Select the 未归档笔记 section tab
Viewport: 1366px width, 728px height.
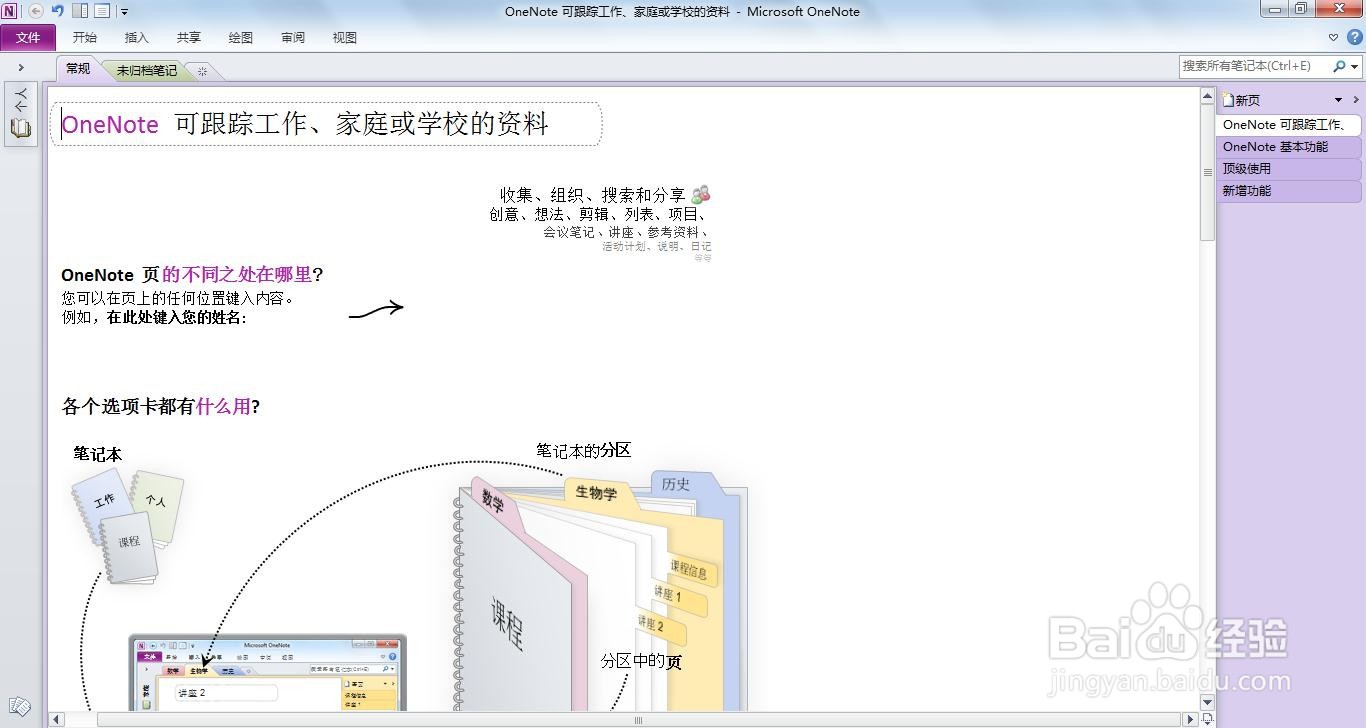pyautogui.click(x=147, y=70)
